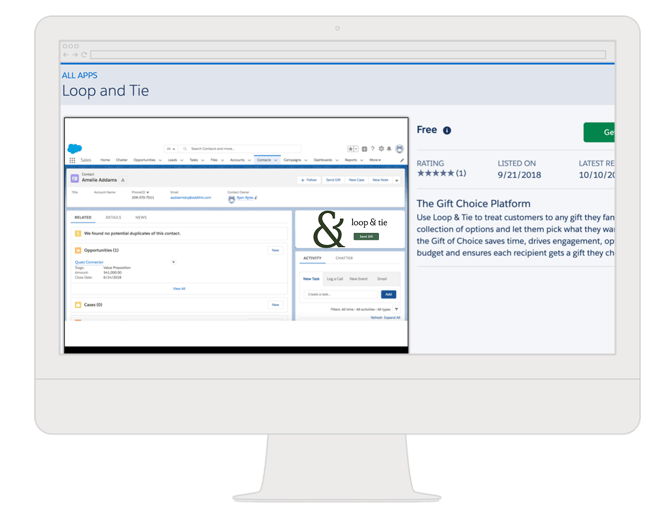Open the notifications bell icon
The height and width of the screenshot is (520, 670).
[x=389, y=149]
